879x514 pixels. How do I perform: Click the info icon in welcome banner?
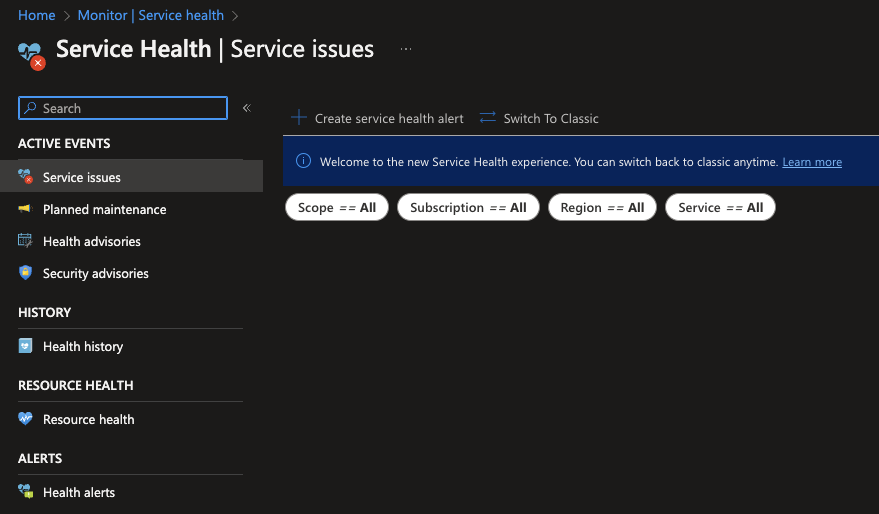tap(303, 161)
